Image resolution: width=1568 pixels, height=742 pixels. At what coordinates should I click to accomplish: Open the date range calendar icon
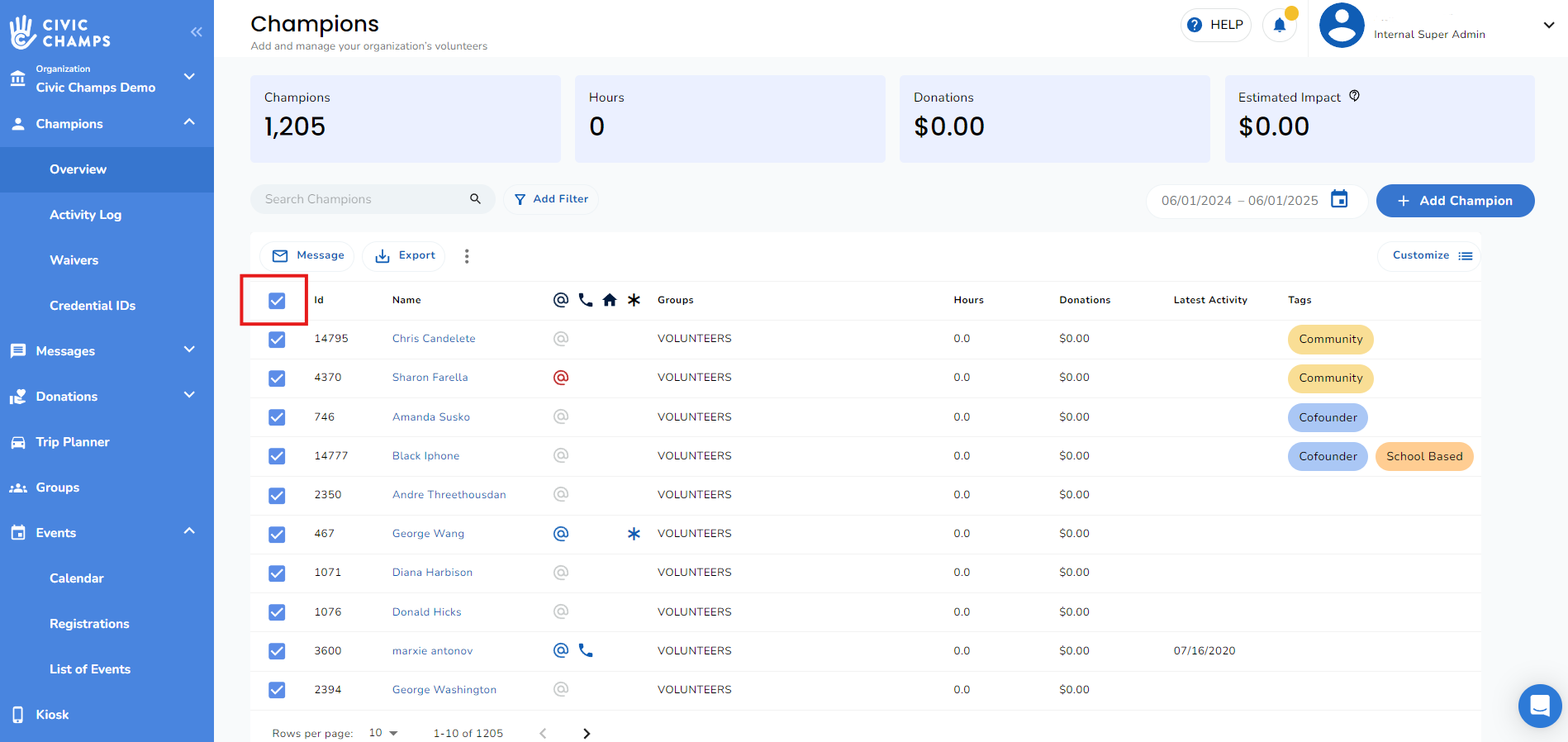point(1339,199)
